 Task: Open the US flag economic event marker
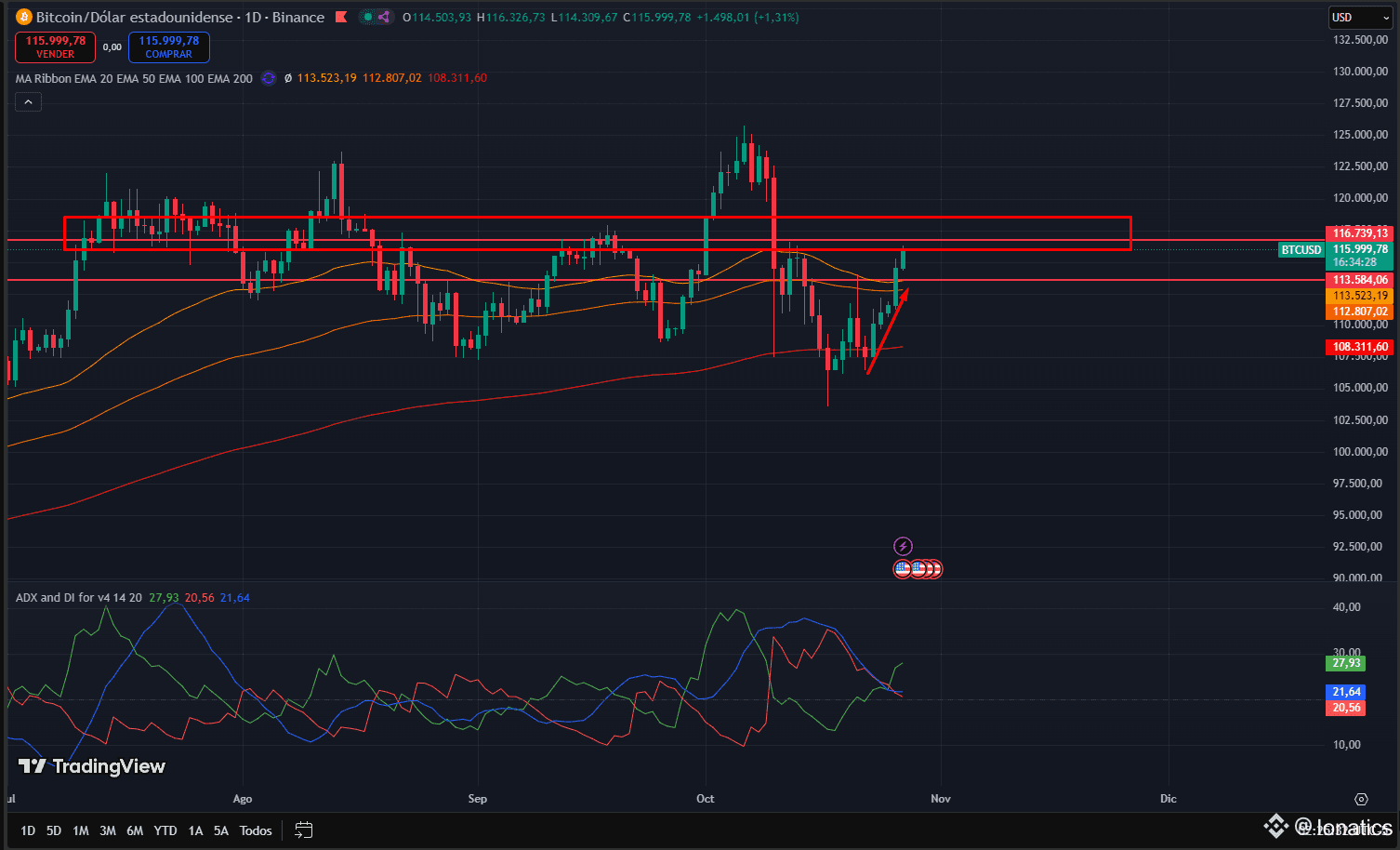[x=902, y=568]
